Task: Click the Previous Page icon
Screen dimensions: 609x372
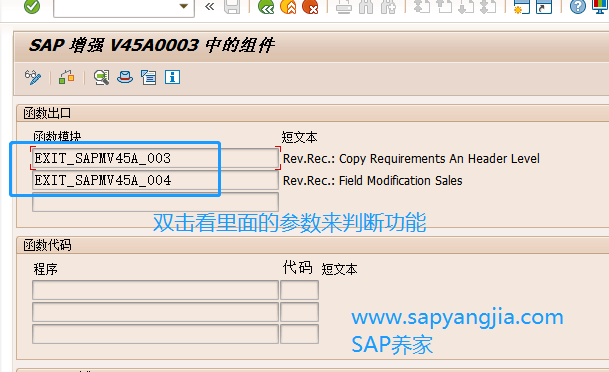Action: (x=444, y=7)
